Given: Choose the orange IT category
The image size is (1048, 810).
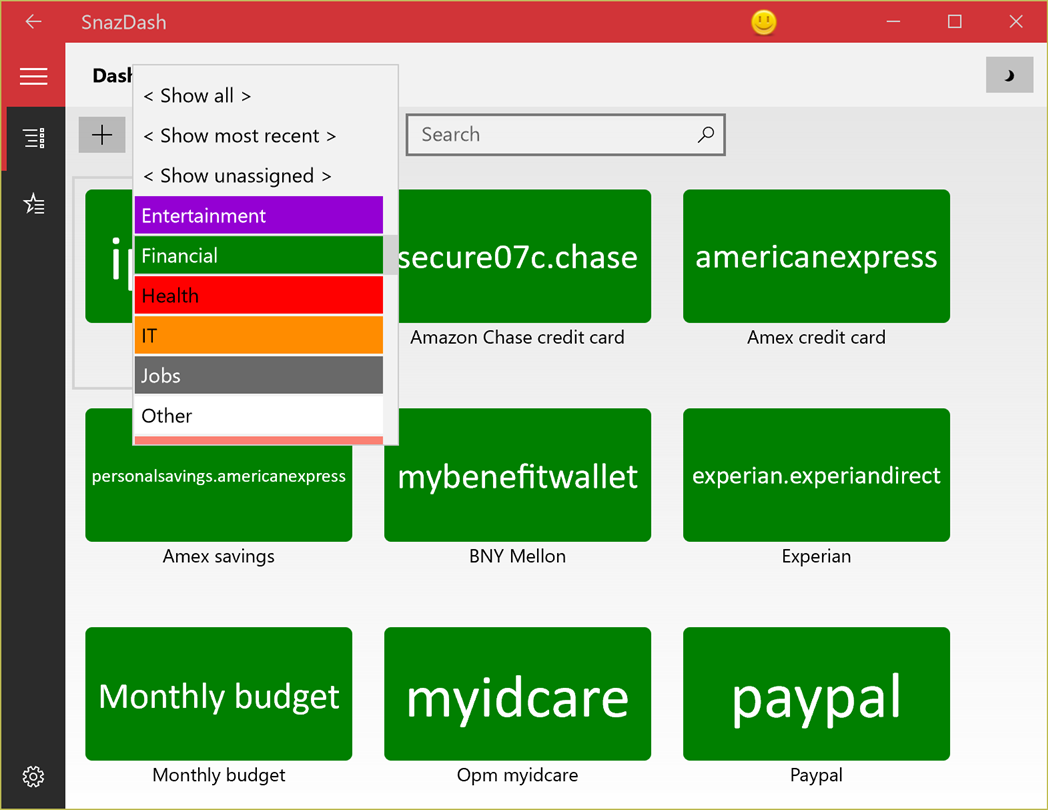Looking at the screenshot, I should point(259,335).
